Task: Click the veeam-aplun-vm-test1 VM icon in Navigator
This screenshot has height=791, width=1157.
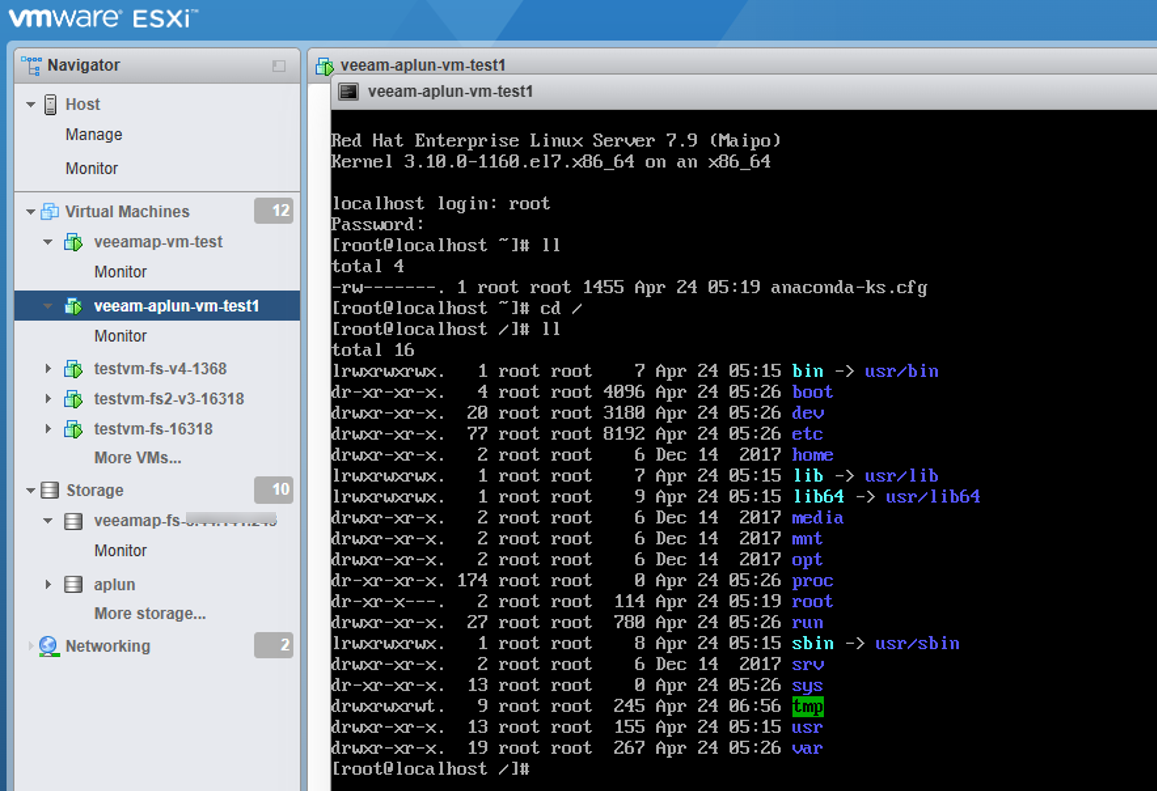Action: [73, 306]
